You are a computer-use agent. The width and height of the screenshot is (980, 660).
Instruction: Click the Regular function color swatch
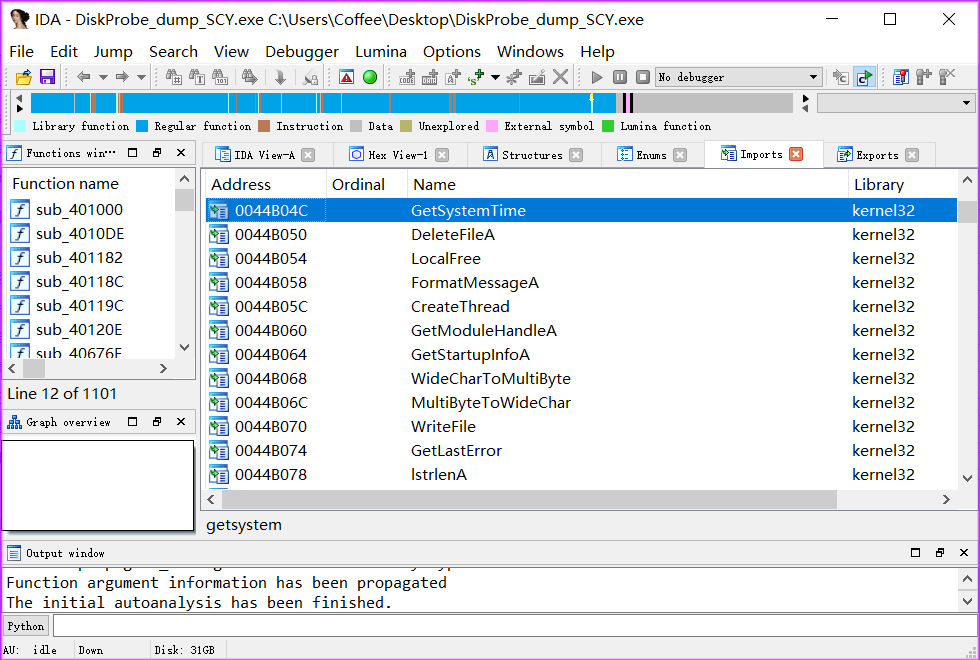142,126
